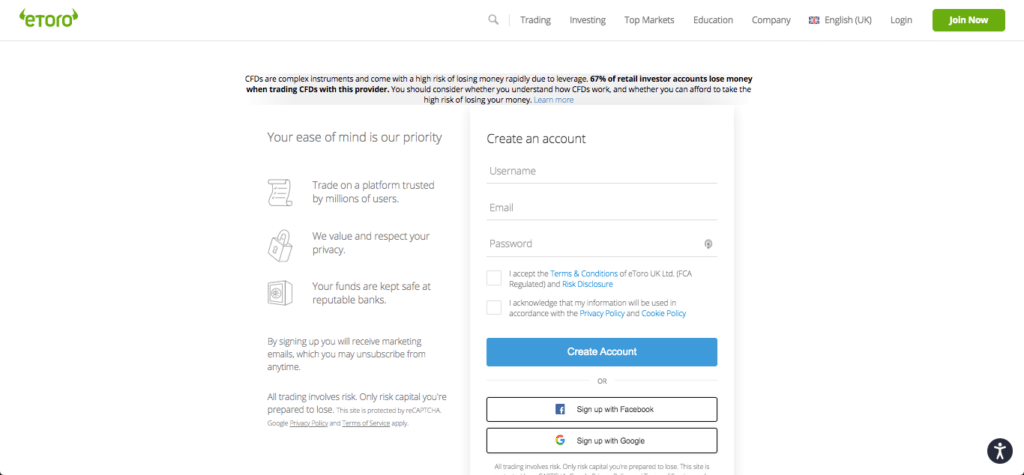Click the scroll document icon
The height and width of the screenshot is (475, 1024).
pyautogui.click(x=280, y=192)
